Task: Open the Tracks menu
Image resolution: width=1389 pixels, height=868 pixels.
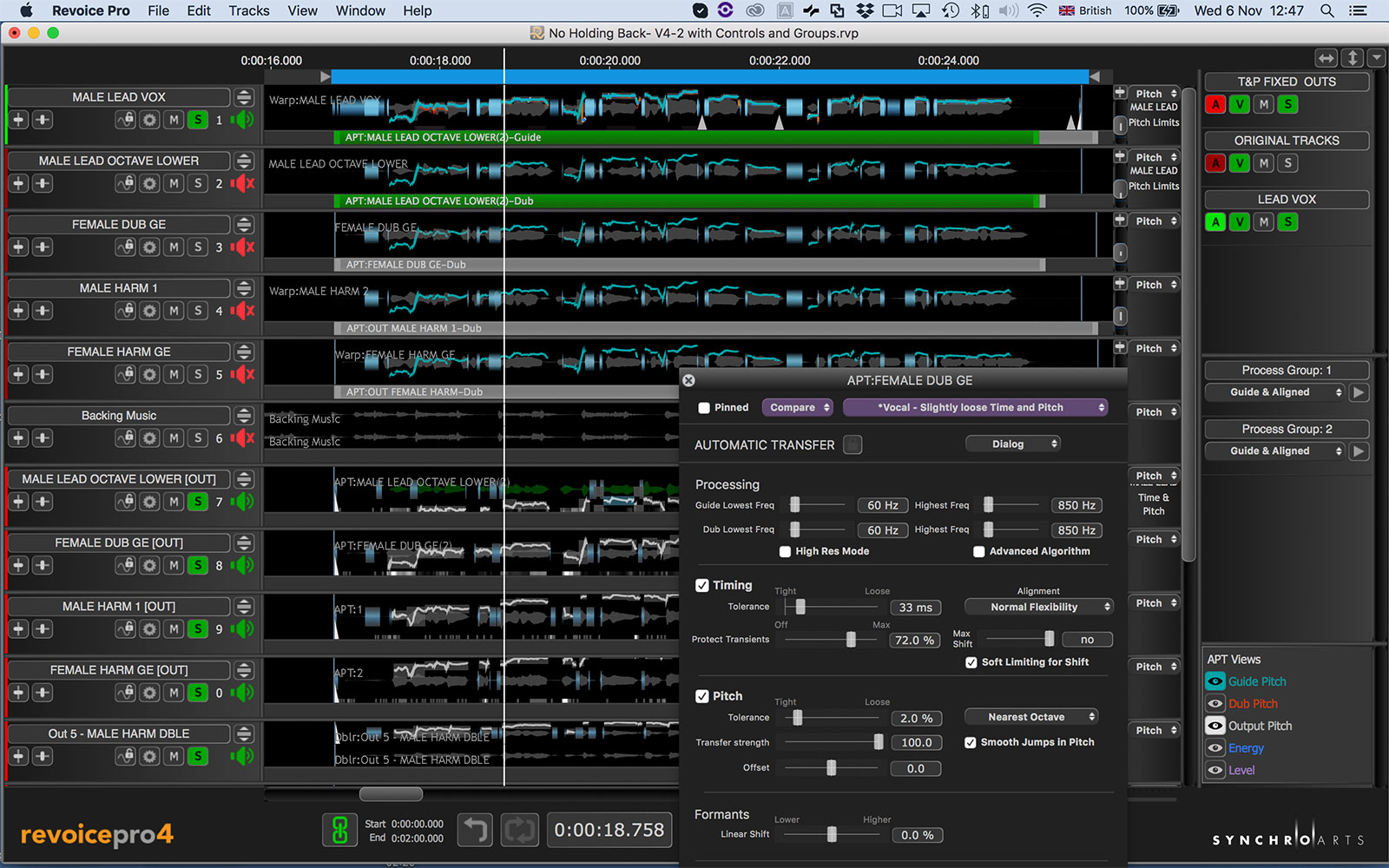Action: click(x=249, y=10)
